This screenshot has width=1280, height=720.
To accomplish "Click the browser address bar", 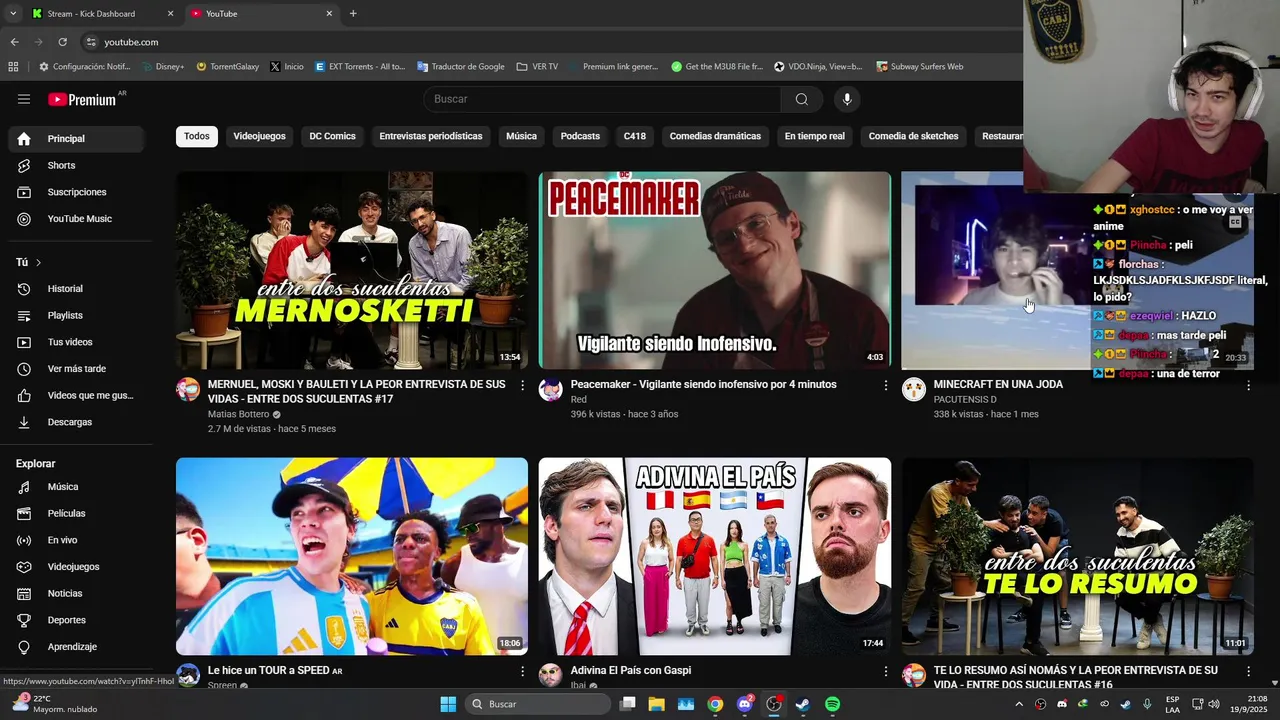I will tap(550, 42).
